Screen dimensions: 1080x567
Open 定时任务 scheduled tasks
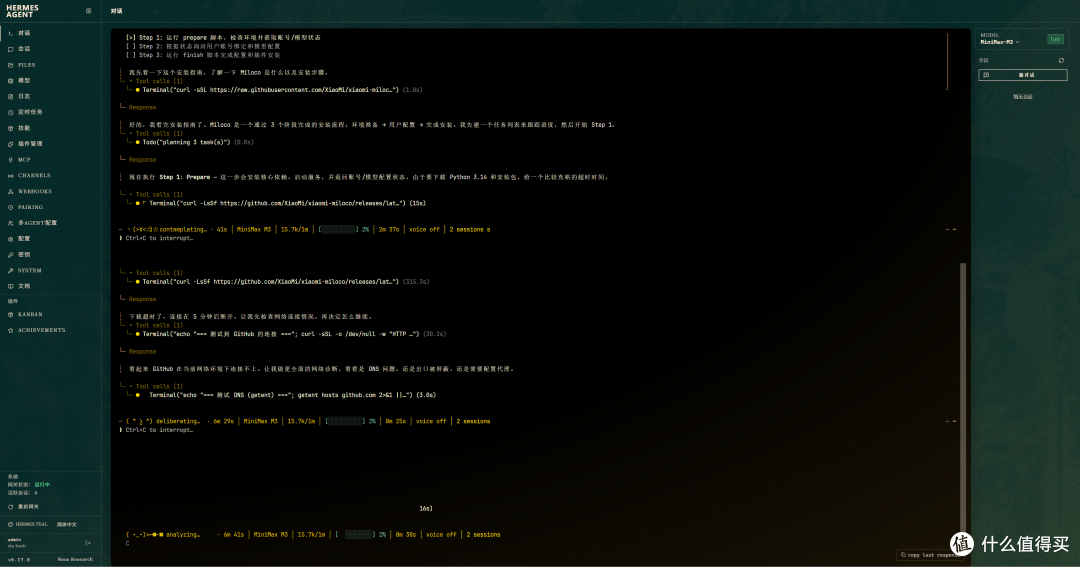click(50, 112)
